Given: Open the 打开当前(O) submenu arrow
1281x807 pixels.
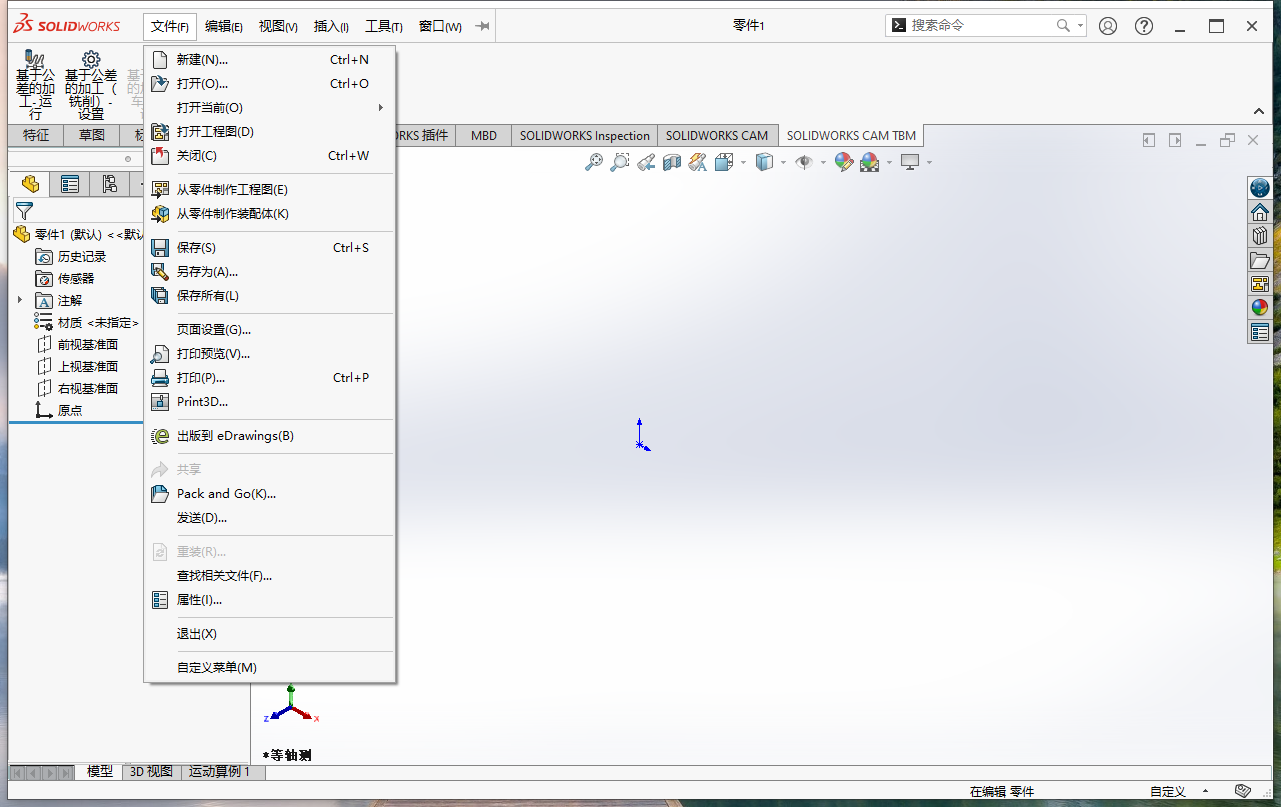Looking at the screenshot, I should 380,107.
